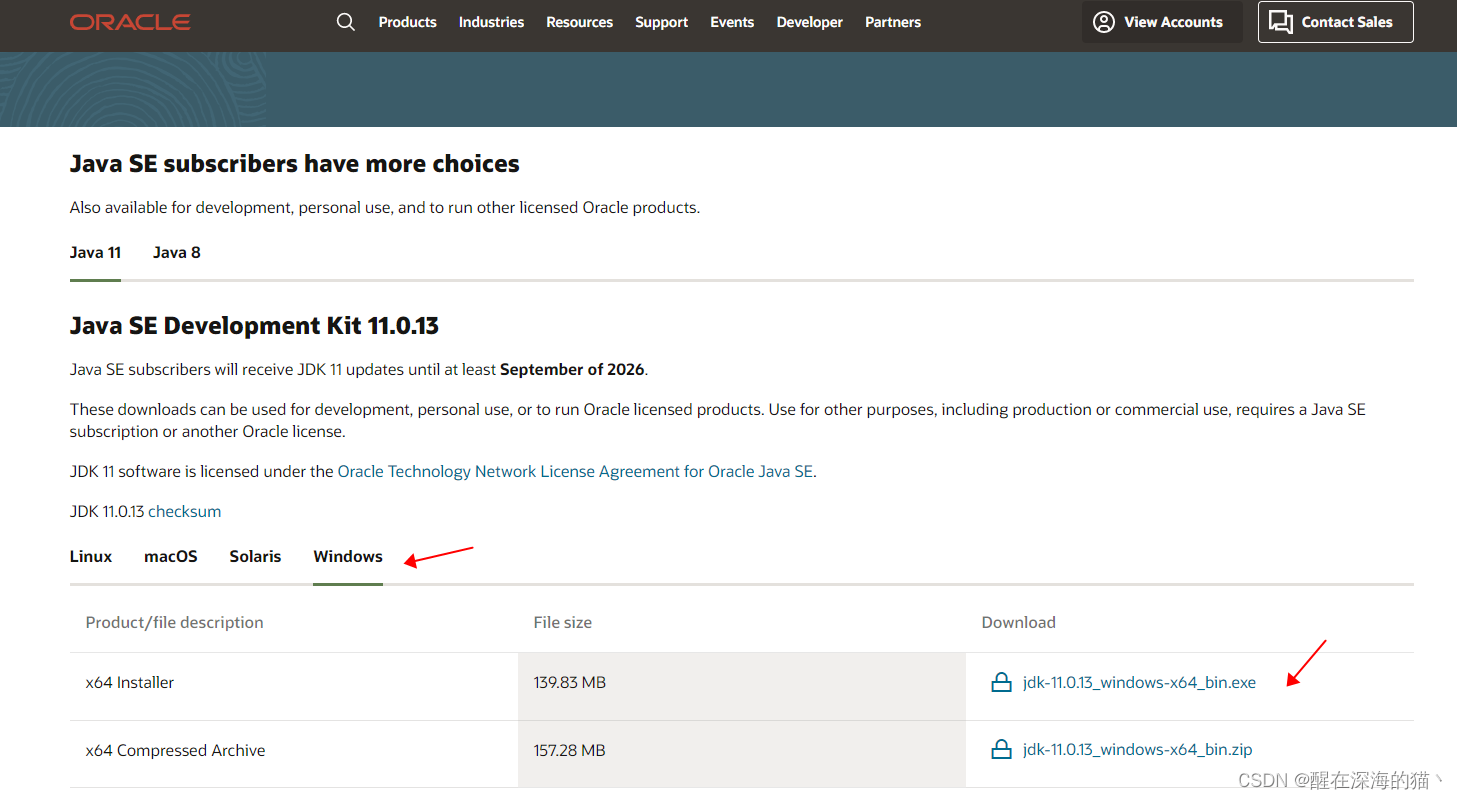Select the macOS tab
Image resolution: width=1457 pixels, height=799 pixels.
(x=171, y=557)
